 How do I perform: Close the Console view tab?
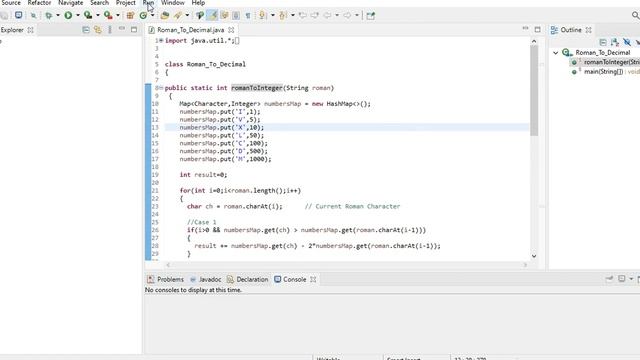coord(313,279)
